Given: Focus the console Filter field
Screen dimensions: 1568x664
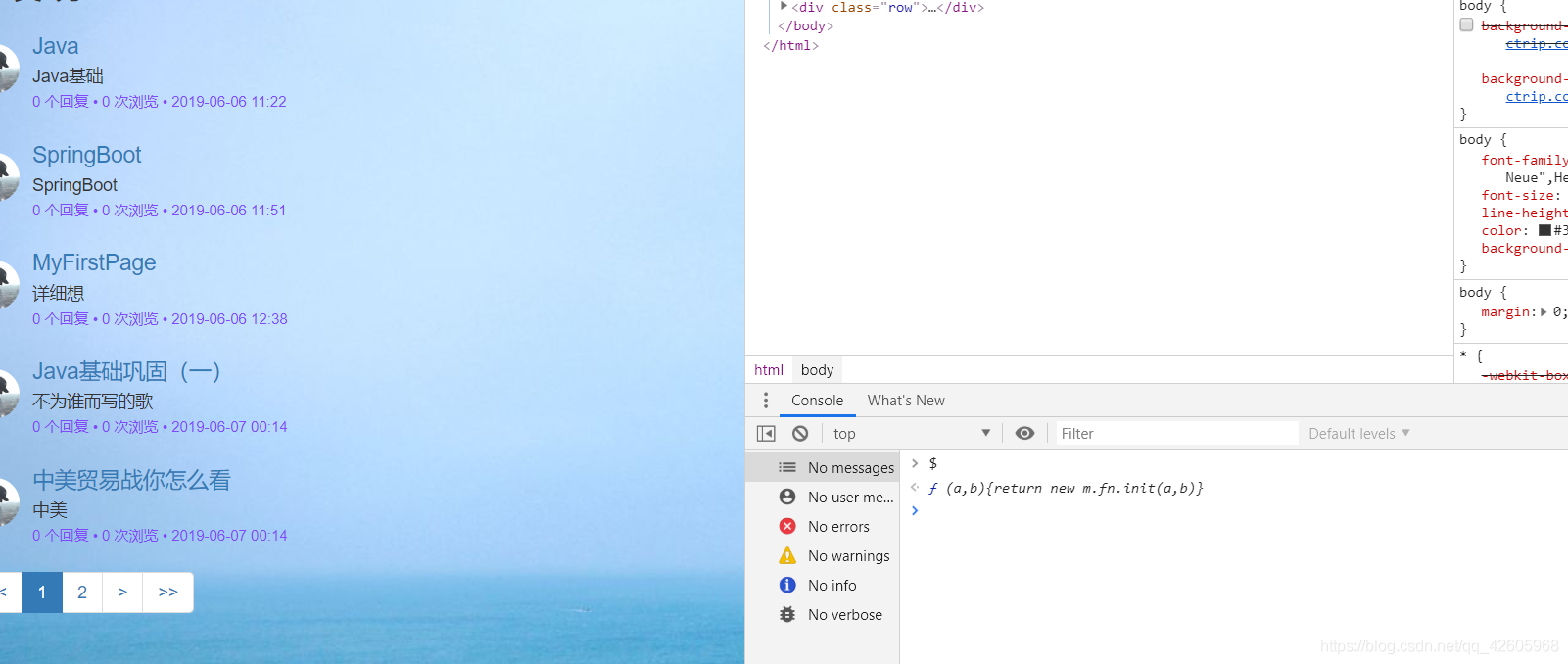Looking at the screenshot, I should [x=1176, y=434].
